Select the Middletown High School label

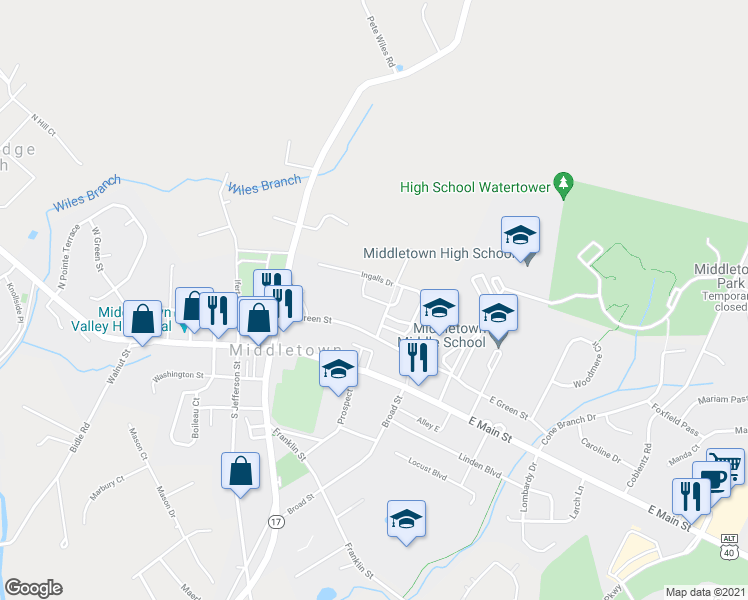click(x=438, y=253)
